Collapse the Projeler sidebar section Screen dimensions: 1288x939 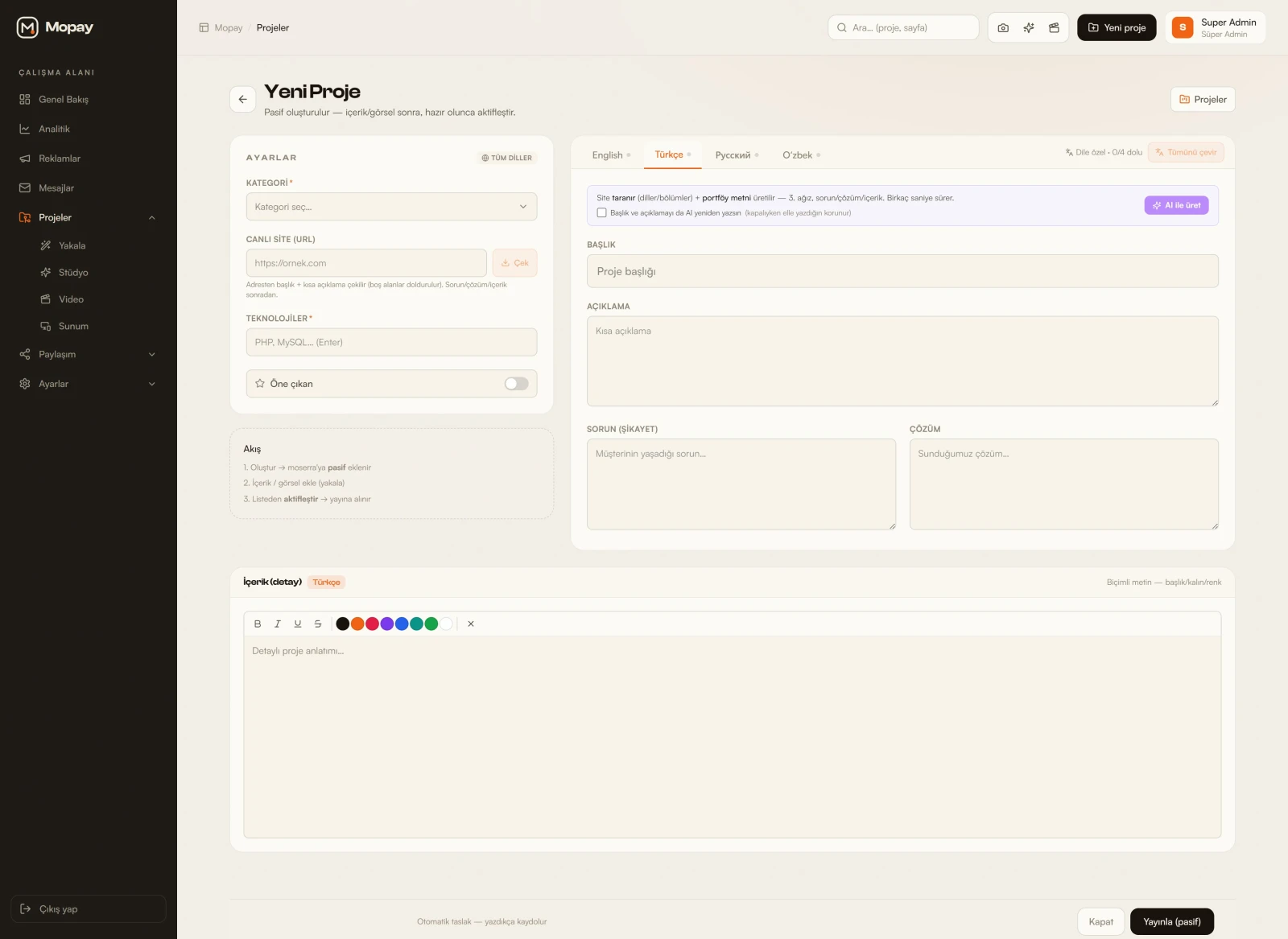pyautogui.click(x=151, y=218)
